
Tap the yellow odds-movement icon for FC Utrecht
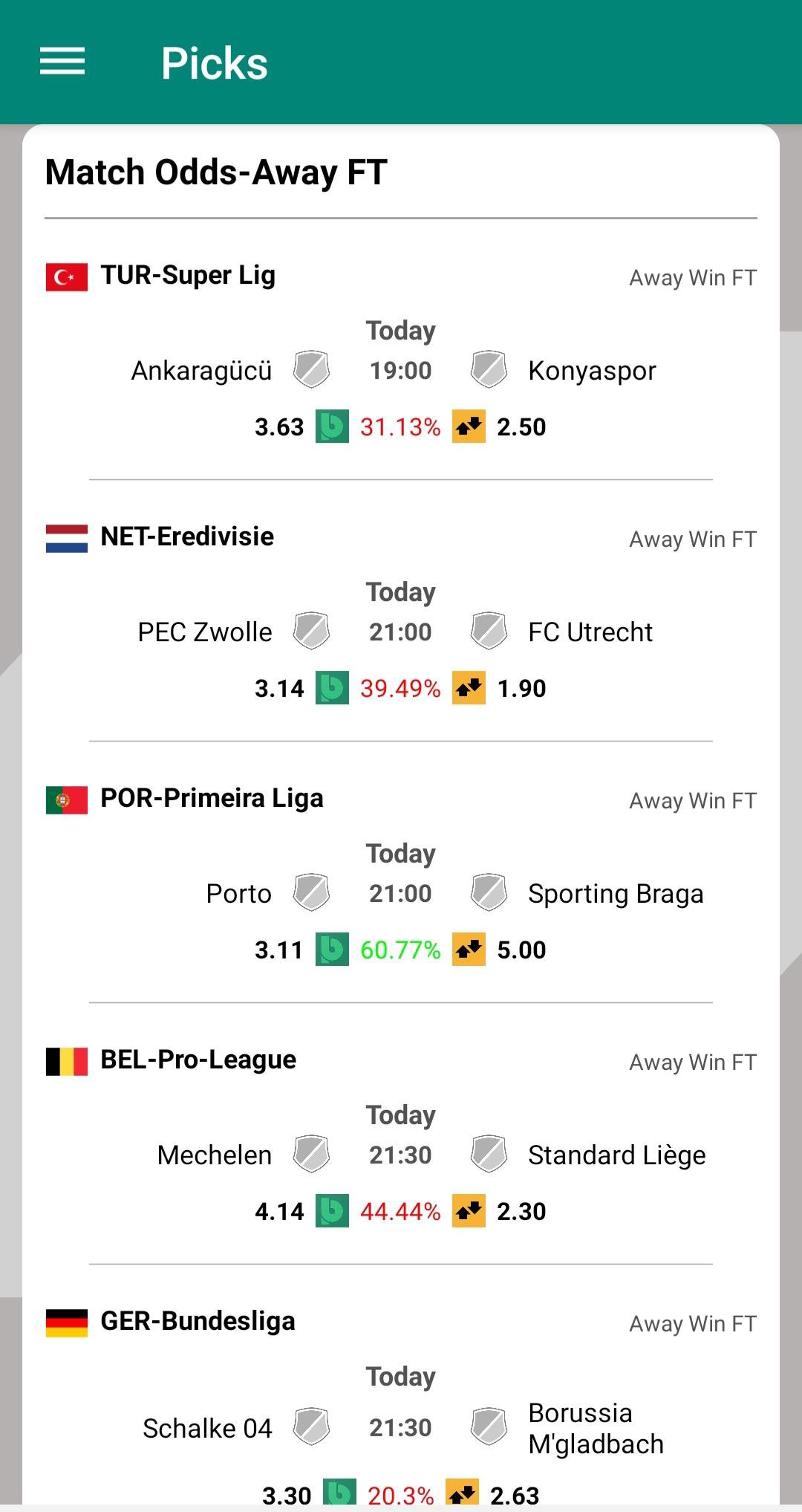coord(469,688)
